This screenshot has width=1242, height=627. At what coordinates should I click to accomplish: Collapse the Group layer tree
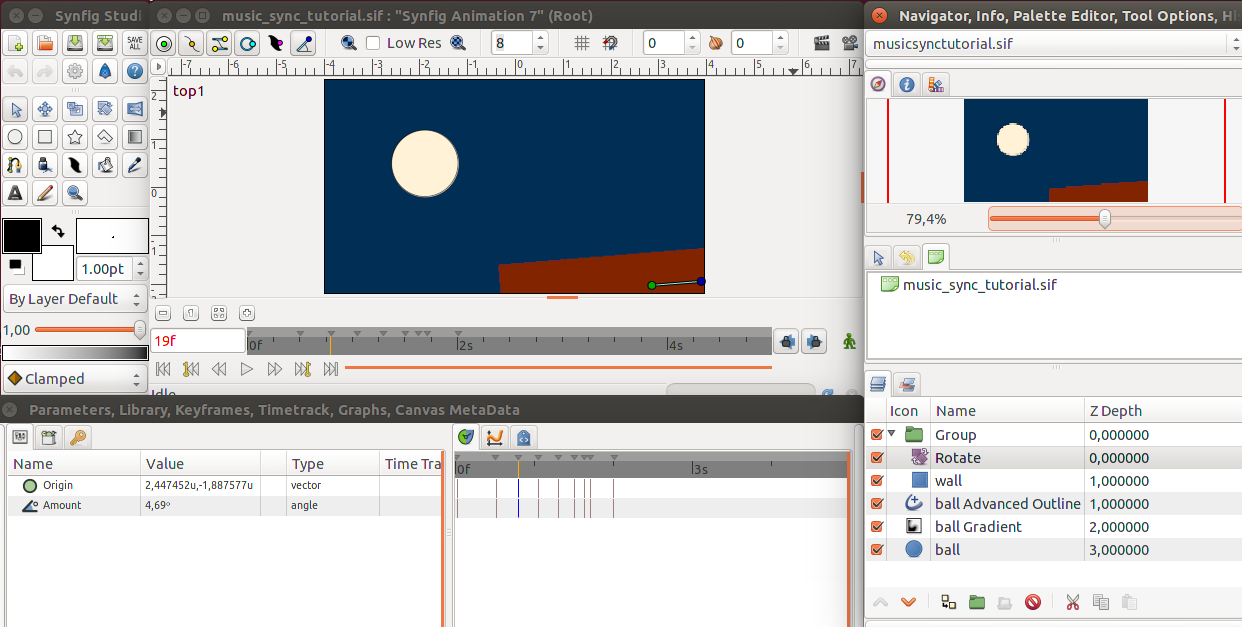click(892, 434)
